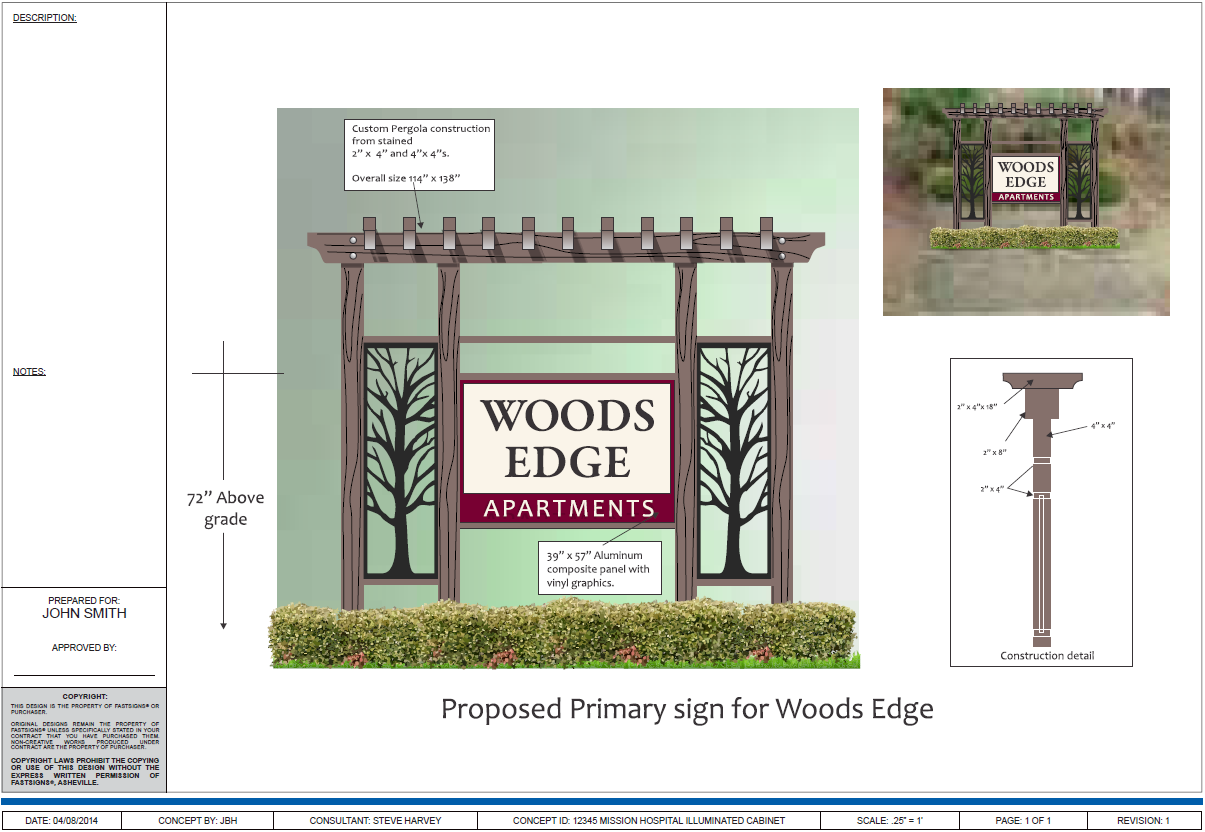Click the hedge shrubs below the sign
The height and width of the screenshot is (832, 1205).
tap(563, 634)
